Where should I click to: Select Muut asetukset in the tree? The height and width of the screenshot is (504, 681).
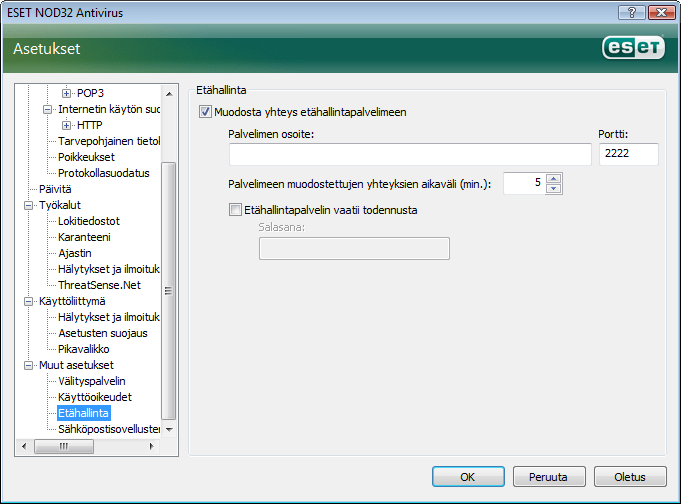[x=76, y=365]
